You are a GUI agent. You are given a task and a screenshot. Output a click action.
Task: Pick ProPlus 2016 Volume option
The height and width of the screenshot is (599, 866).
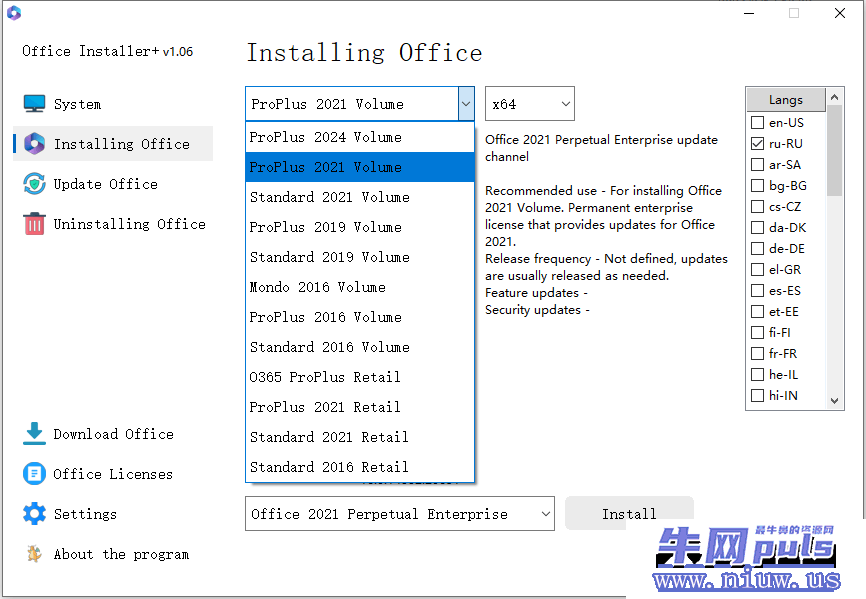tap(360, 317)
